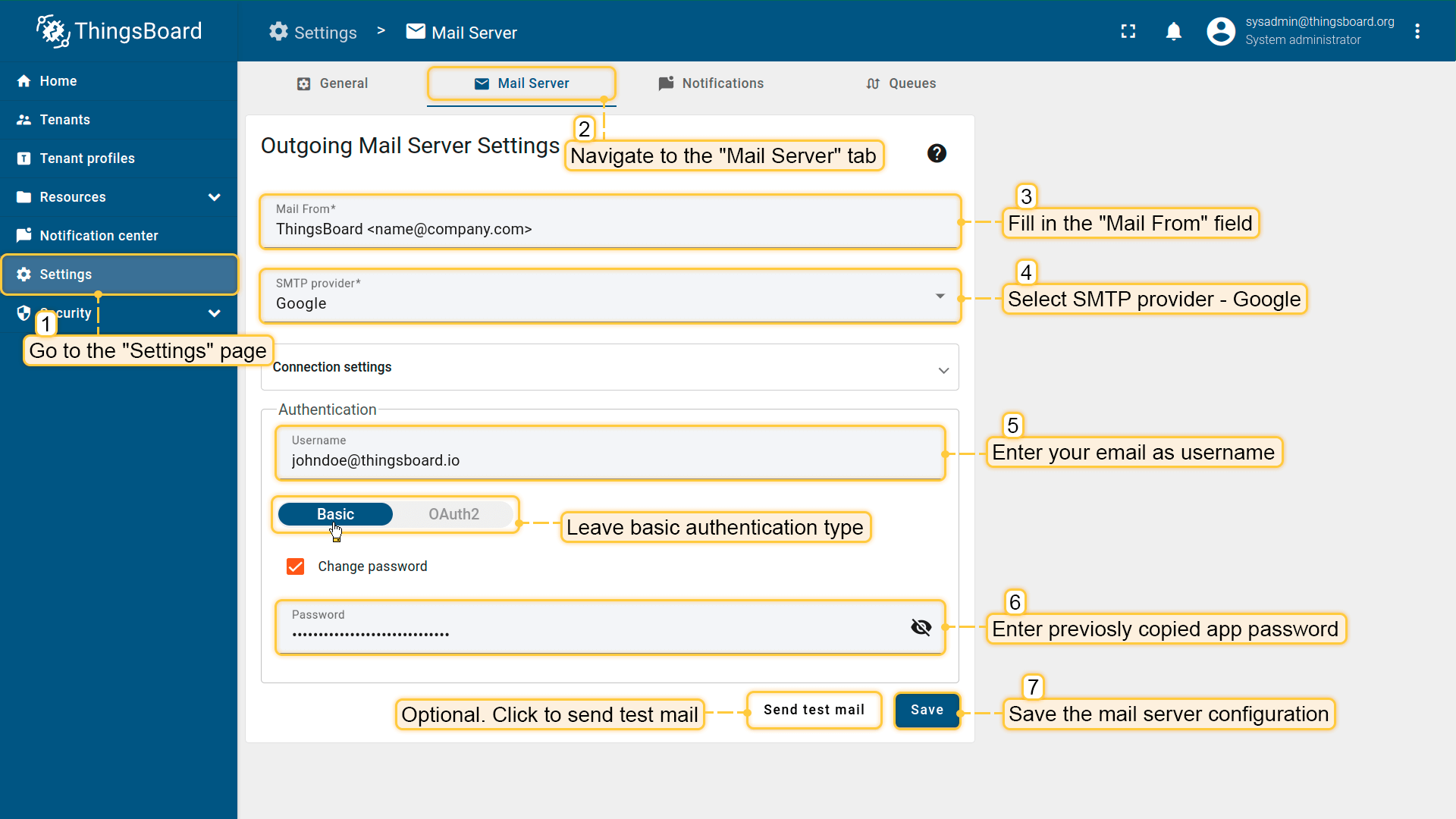Switch to the Notifications tab
1456x819 pixels.
(x=711, y=83)
